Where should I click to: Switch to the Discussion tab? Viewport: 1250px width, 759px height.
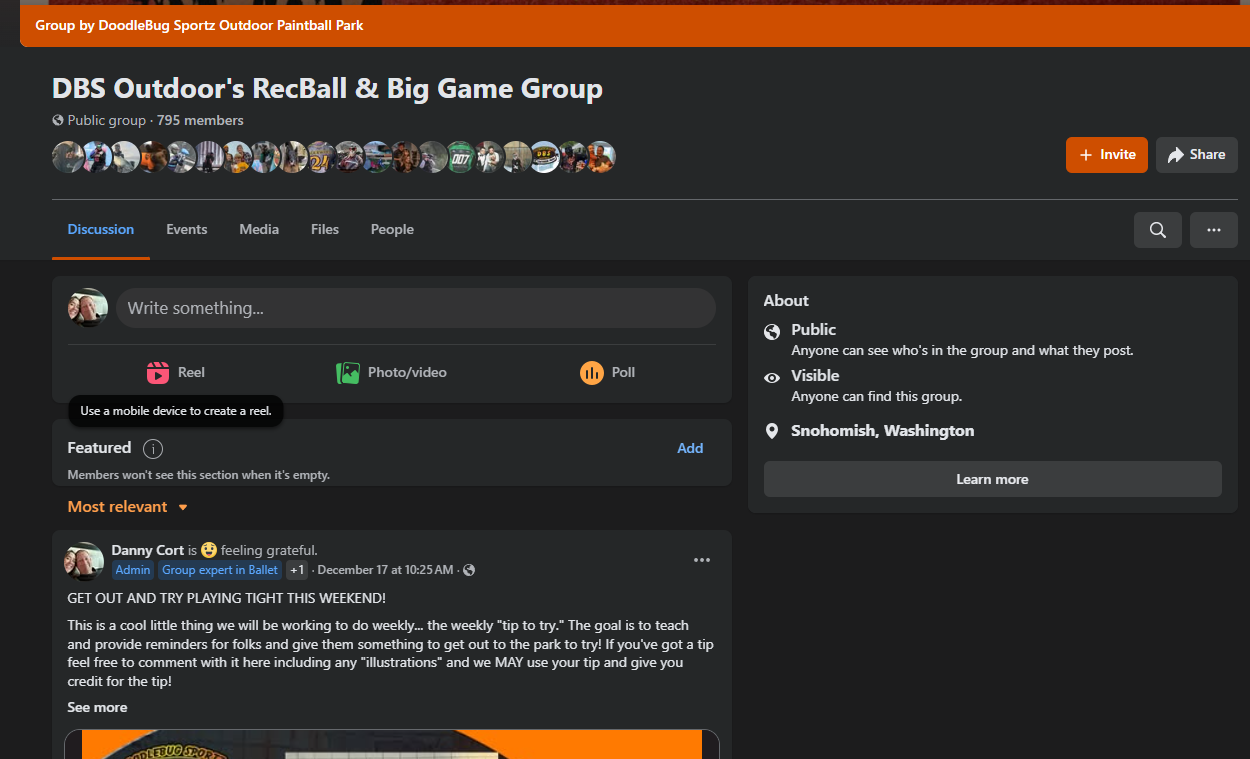click(x=101, y=230)
